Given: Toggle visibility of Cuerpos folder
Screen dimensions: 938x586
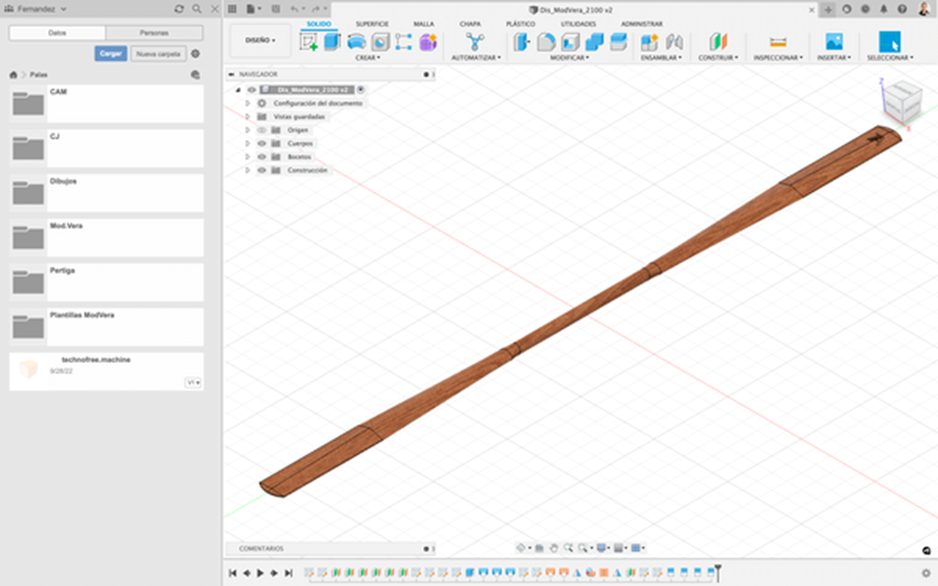Looking at the screenshot, I should [x=262, y=144].
